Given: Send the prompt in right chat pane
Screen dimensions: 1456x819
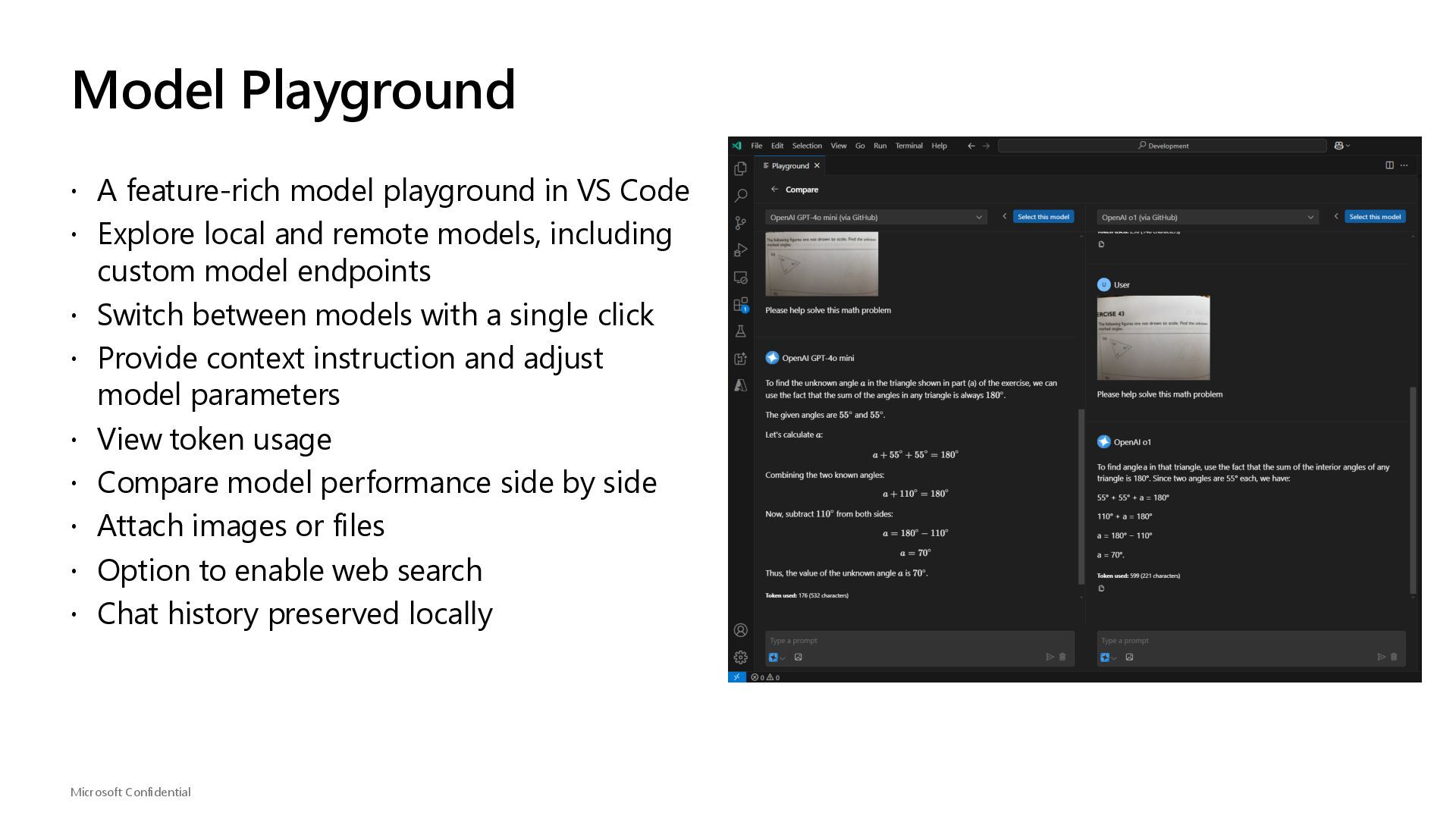Looking at the screenshot, I should [x=1381, y=657].
